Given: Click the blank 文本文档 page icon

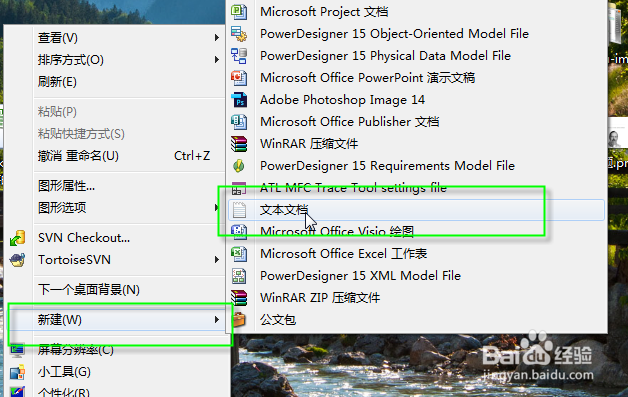Looking at the screenshot, I should point(239,210).
